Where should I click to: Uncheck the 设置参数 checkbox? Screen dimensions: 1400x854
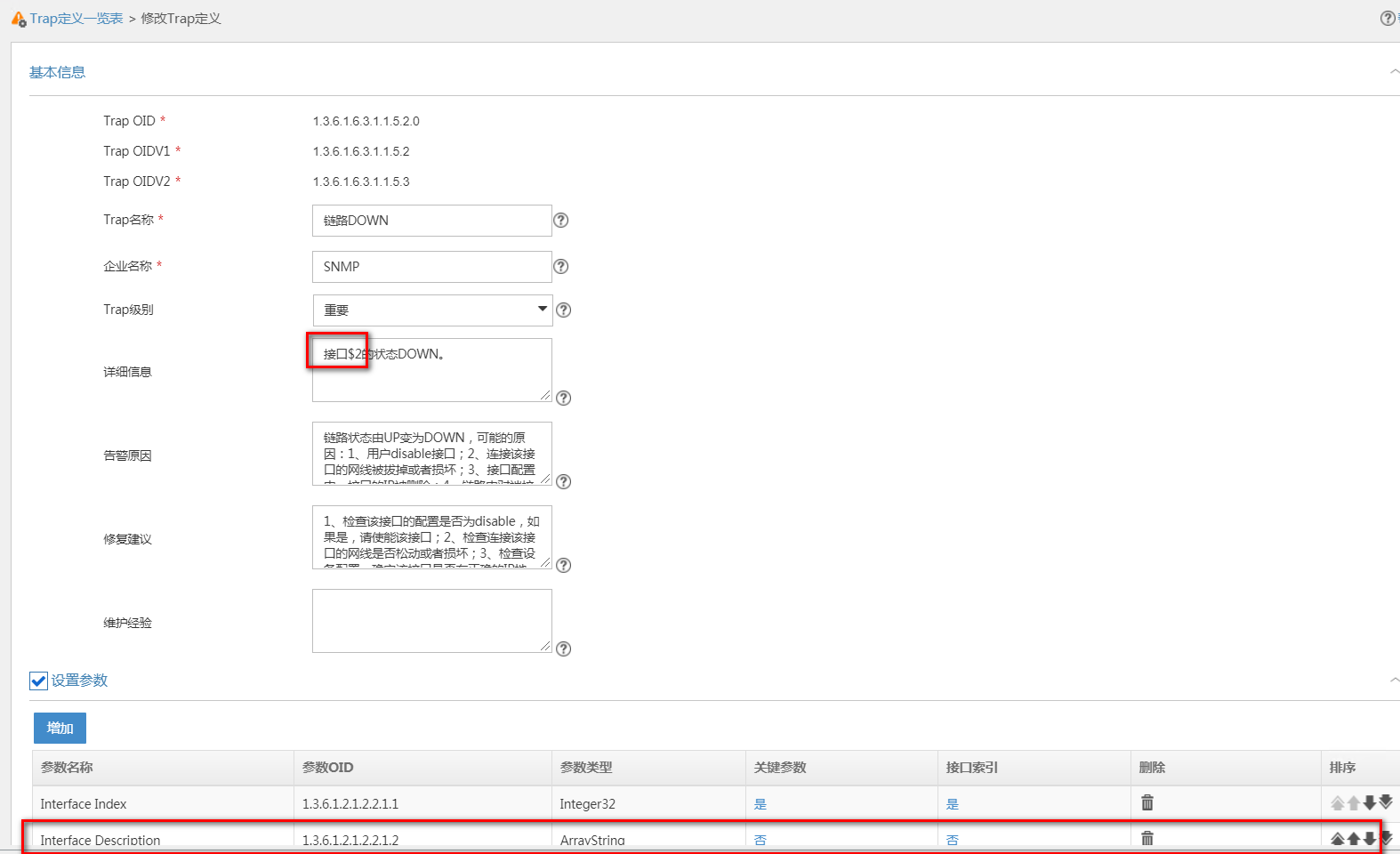[38, 681]
